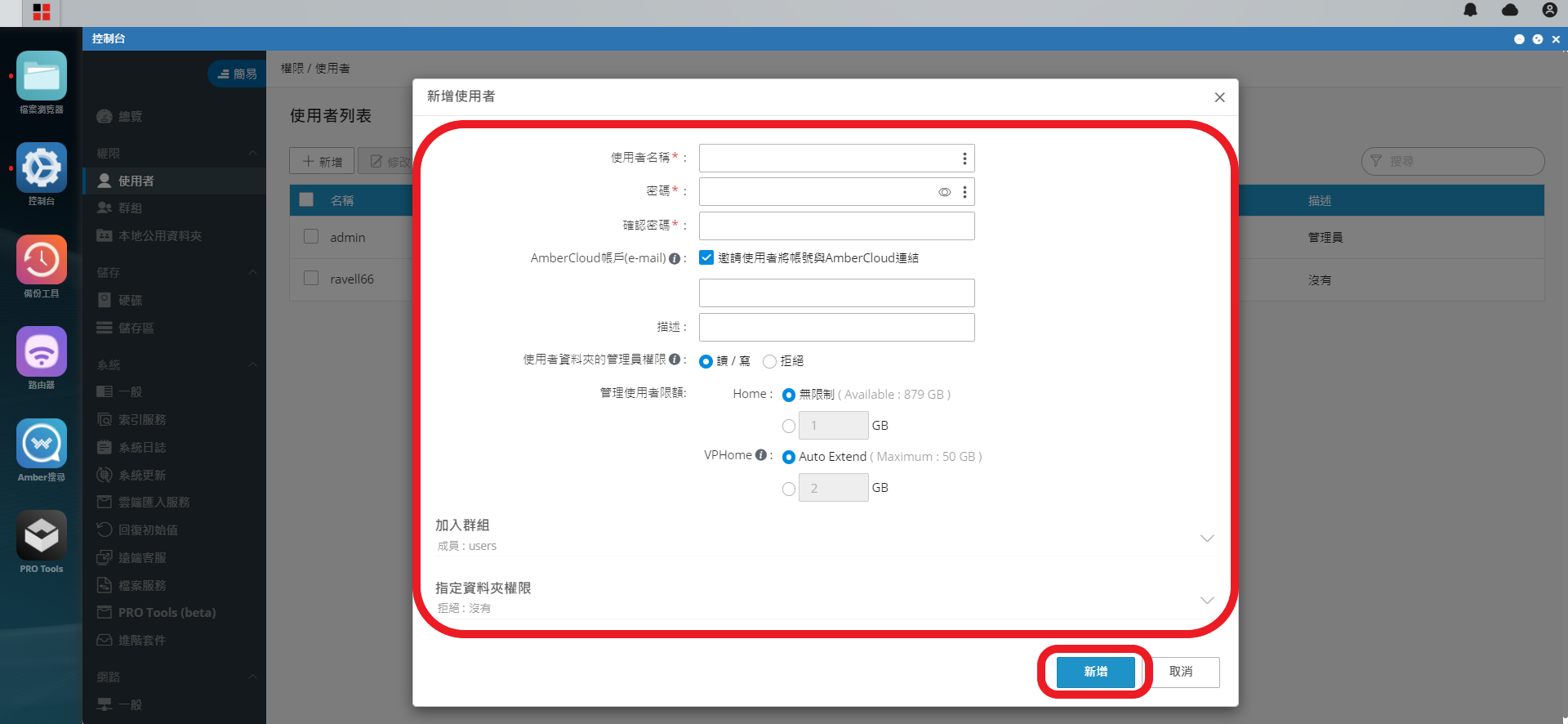This screenshot has height=724, width=1568.
Task: Select Read/Write admin permission radio
Action: click(x=706, y=361)
